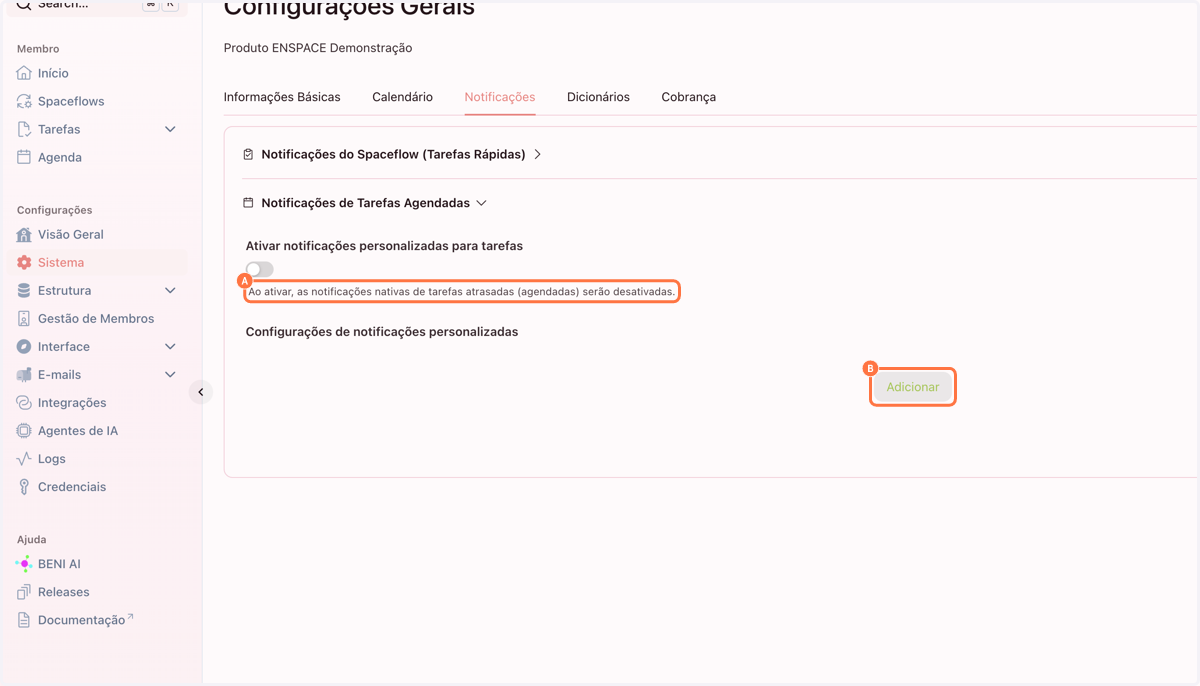The width and height of the screenshot is (1200, 686).
Task: Expand Notificações do Spaceflow section chevron
Action: tap(538, 155)
